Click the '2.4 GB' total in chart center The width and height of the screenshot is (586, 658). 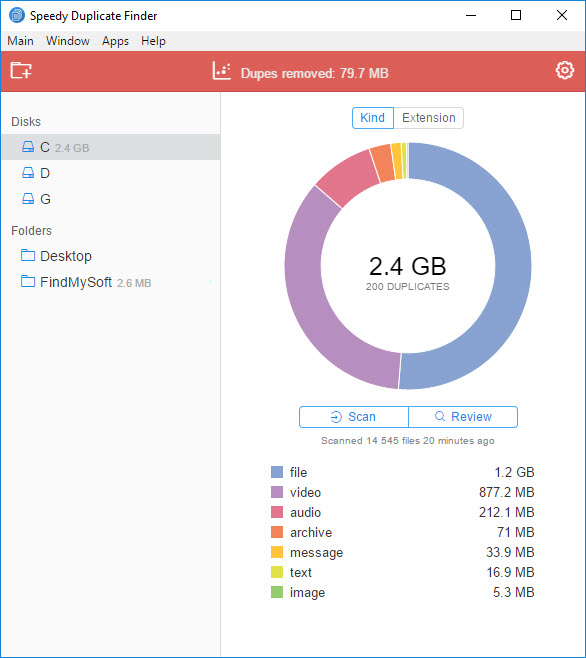click(408, 266)
